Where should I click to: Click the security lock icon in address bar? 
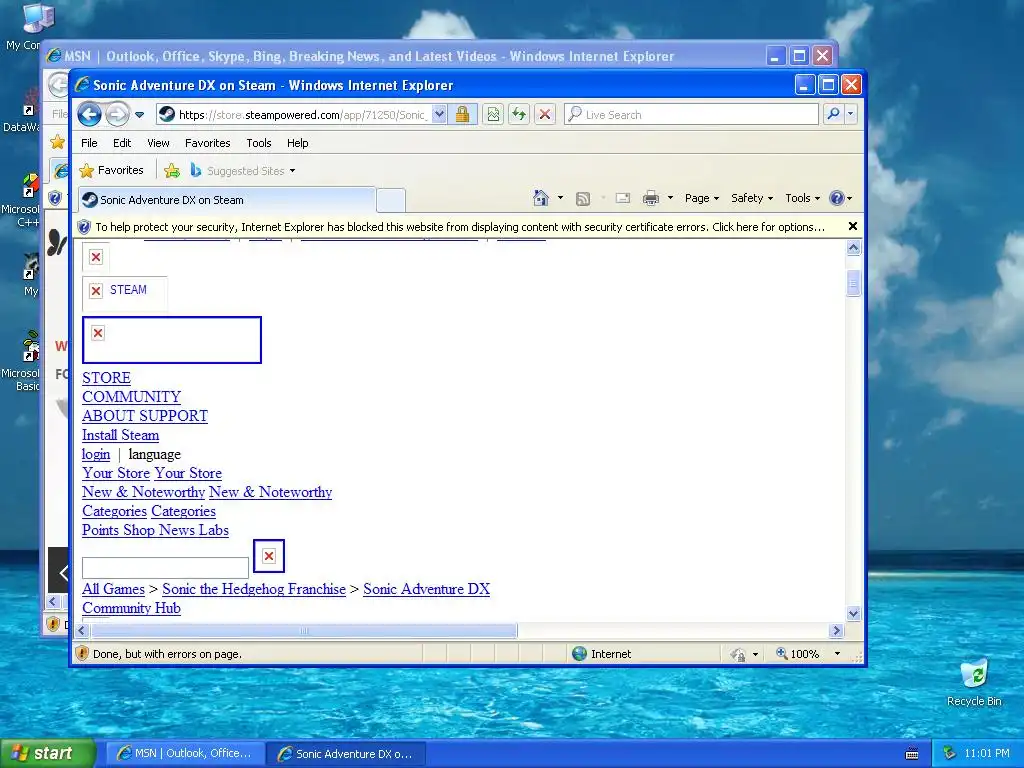coord(462,114)
